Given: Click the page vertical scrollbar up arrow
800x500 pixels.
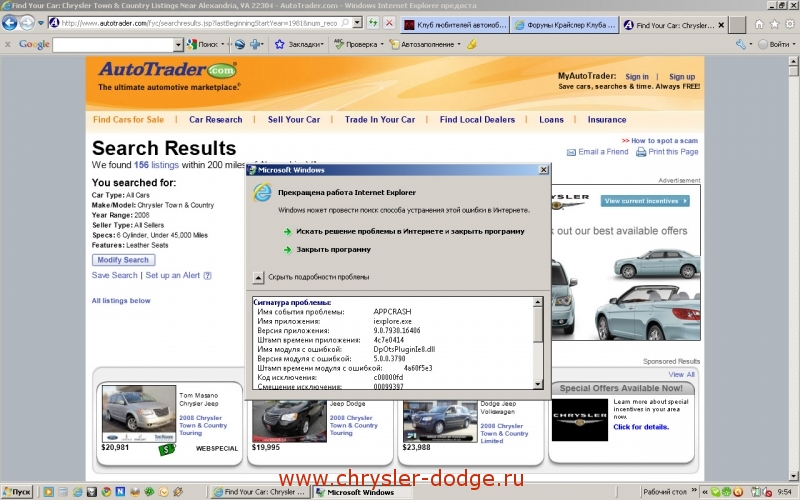Looking at the screenshot, I should (793, 62).
